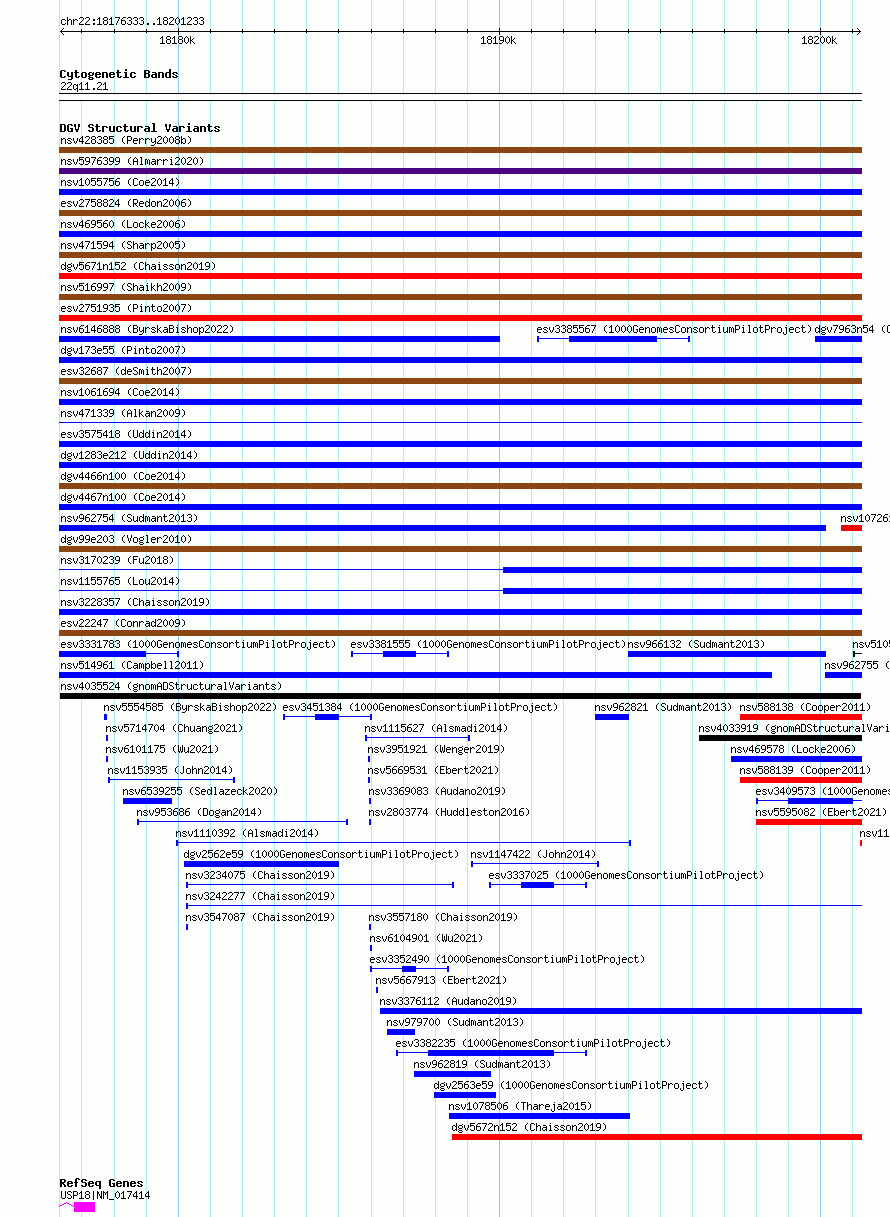Open variant nsv1110392 (Alsmadi2014)
This screenshot has height=1217, width=890.
tap(247, 833)
